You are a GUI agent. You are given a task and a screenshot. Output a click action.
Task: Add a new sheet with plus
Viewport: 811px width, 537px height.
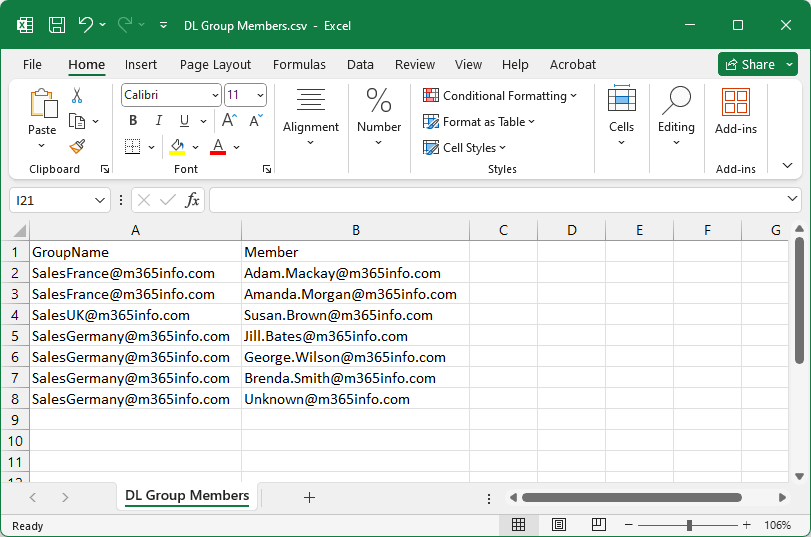pyautogui.click(x=309, y=498)
